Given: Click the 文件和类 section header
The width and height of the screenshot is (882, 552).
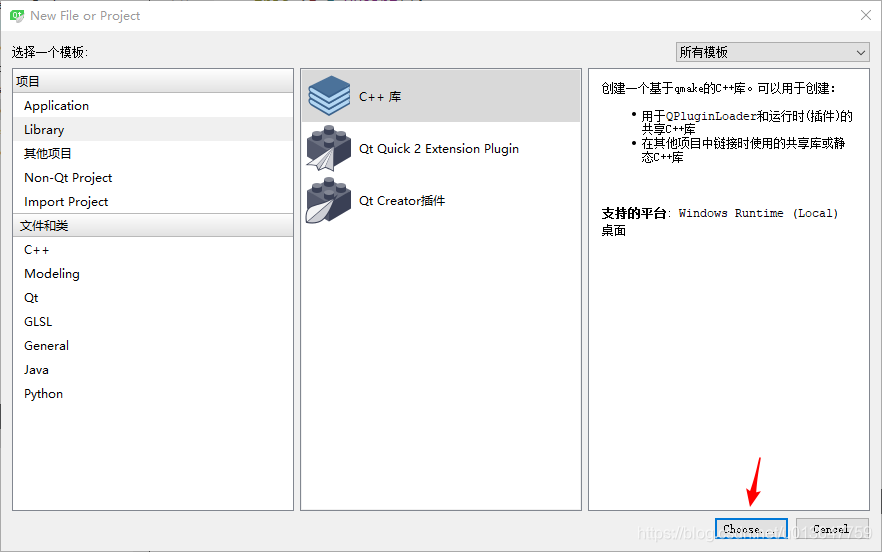Looking at the screenshot, I should 152,225.
